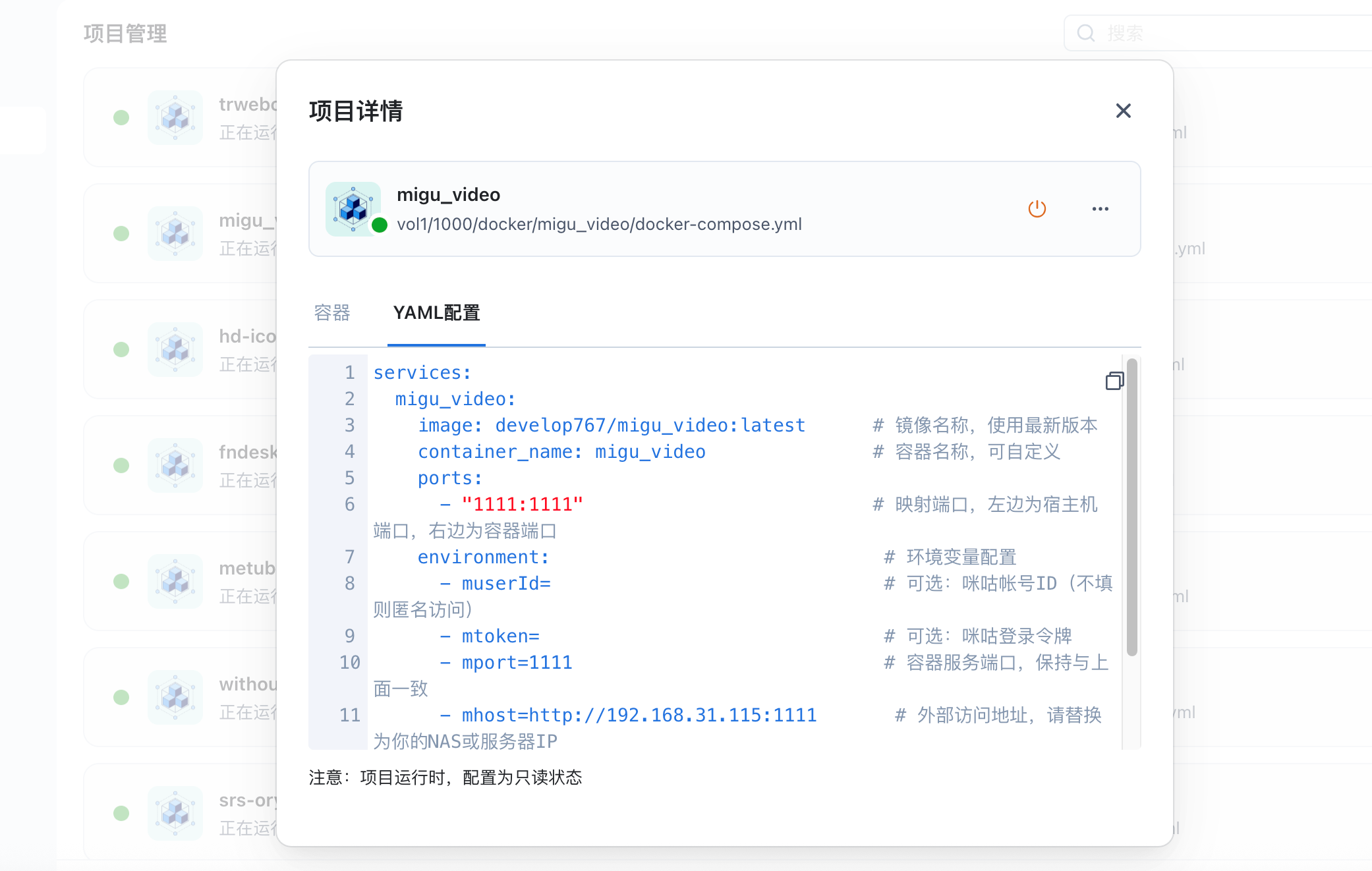
Task: Click the metub project cube icon
Action: [x=175, y=581]
